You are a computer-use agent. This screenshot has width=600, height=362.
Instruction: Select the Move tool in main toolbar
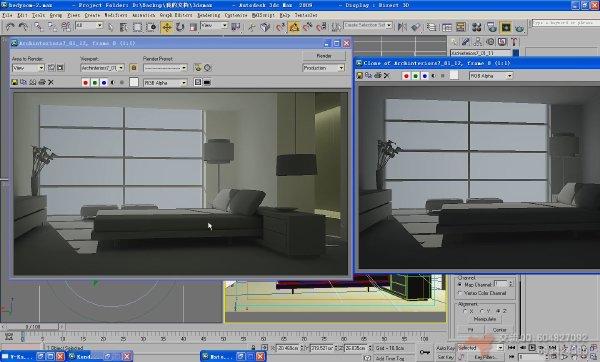166,27
